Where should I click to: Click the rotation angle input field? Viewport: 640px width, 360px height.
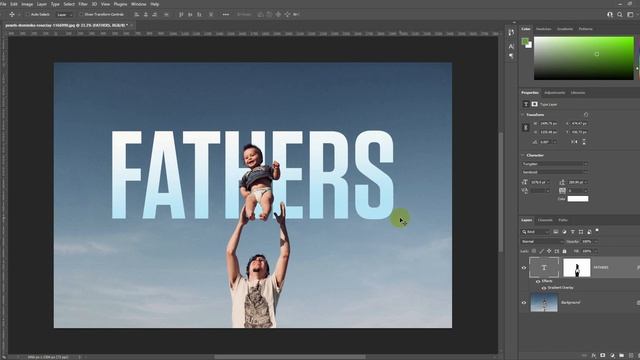[546, 142]
